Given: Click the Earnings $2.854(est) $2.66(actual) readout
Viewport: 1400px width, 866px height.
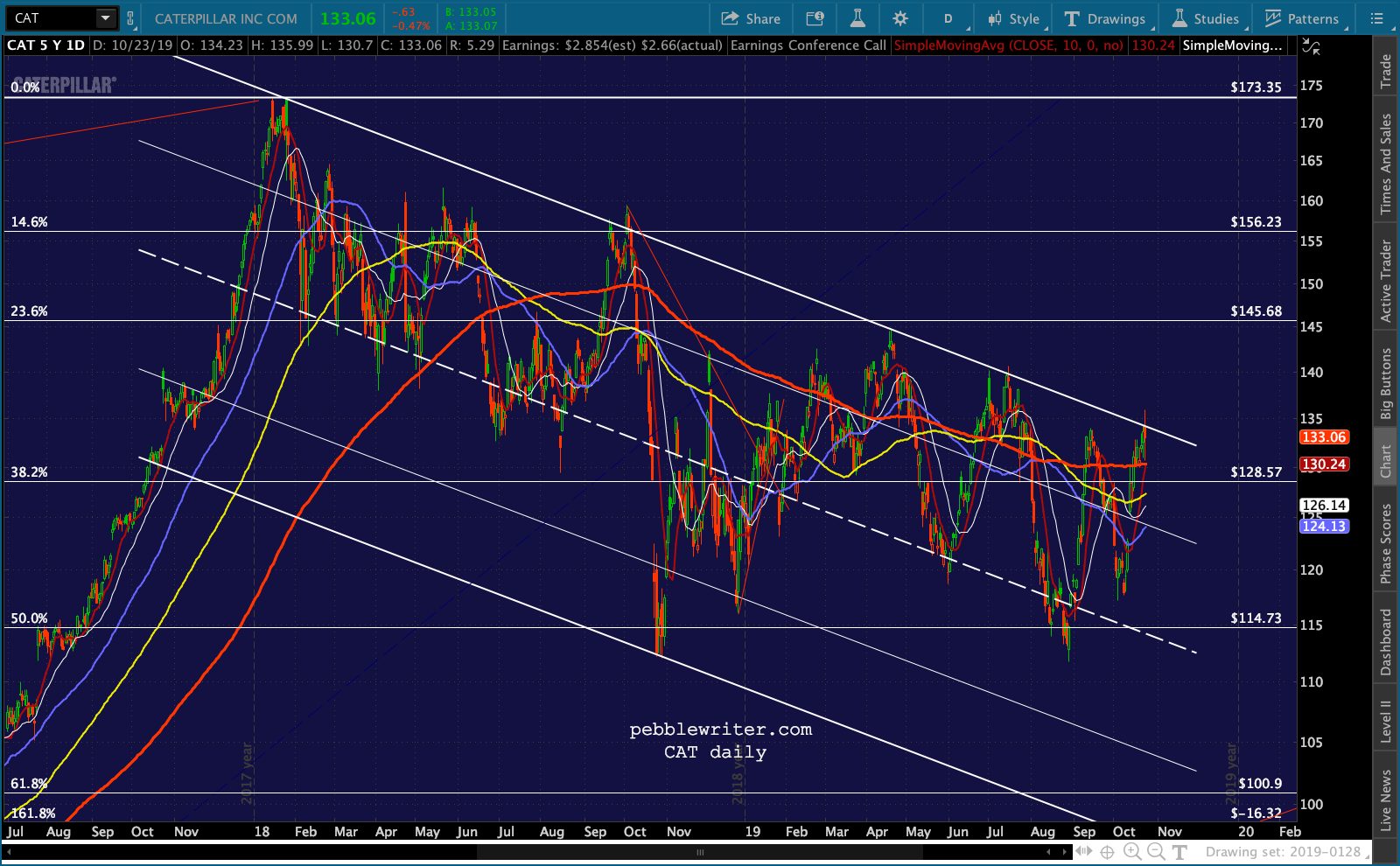Looking at the screenshot, I should coord(612,45).
